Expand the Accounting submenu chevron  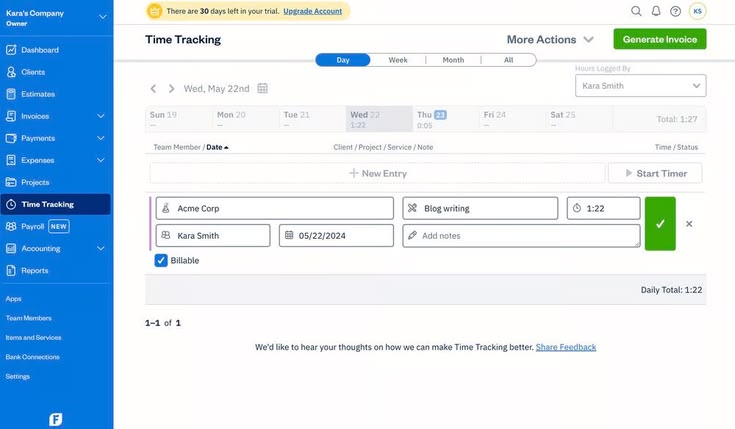click(x=101, y=248)
